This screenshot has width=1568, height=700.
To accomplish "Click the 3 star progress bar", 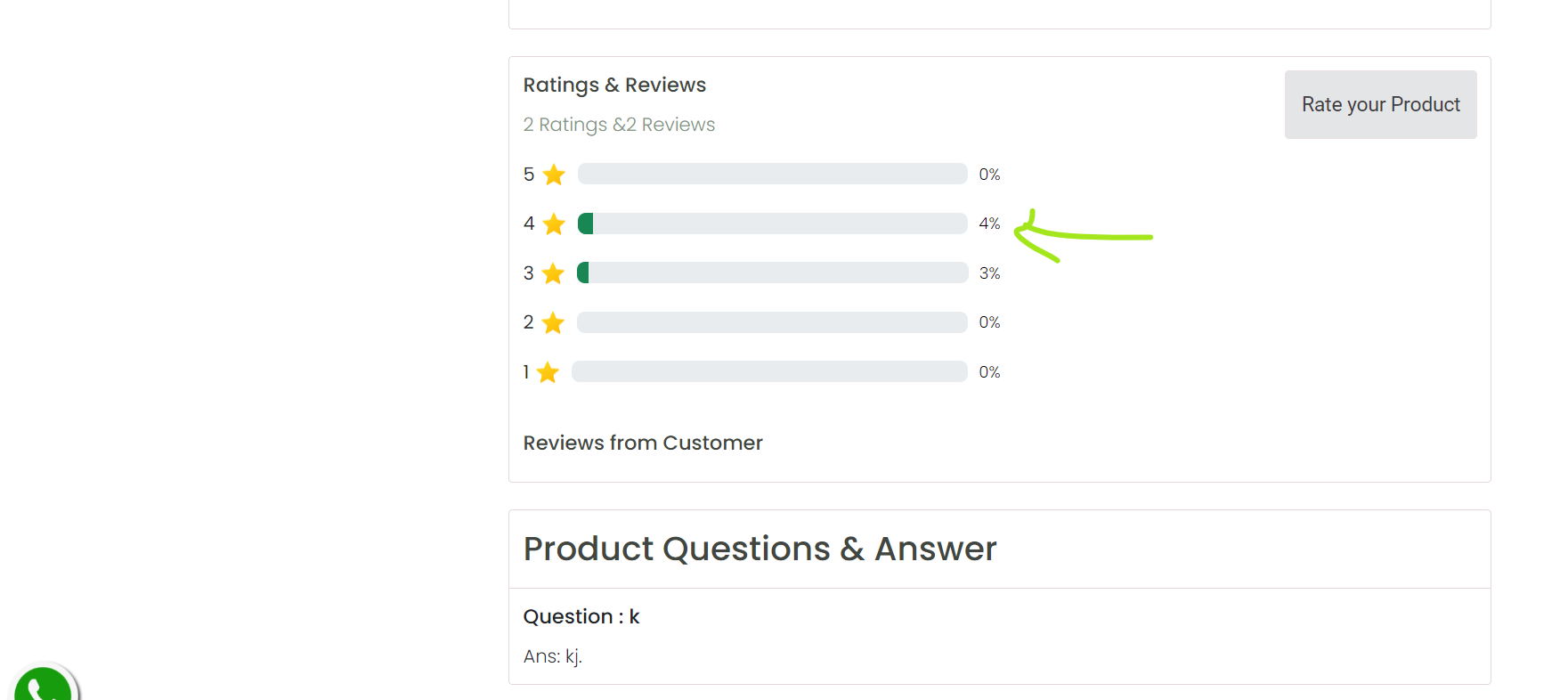I will click(772, 273).
